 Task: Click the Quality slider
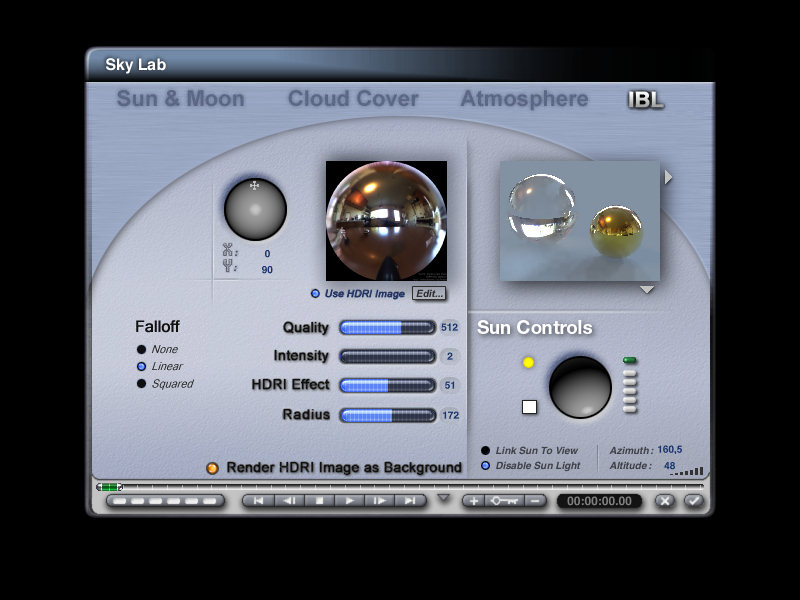point(388,328)
